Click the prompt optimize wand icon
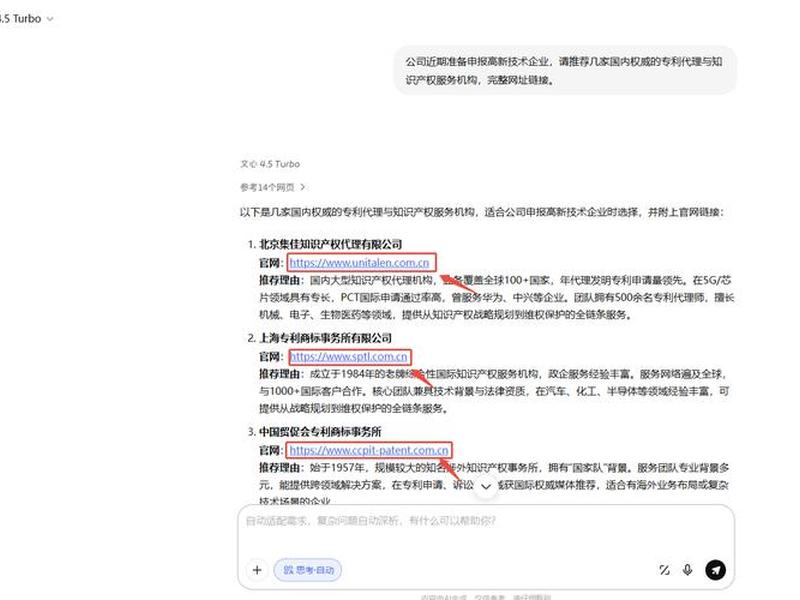 tap(664, 570)
